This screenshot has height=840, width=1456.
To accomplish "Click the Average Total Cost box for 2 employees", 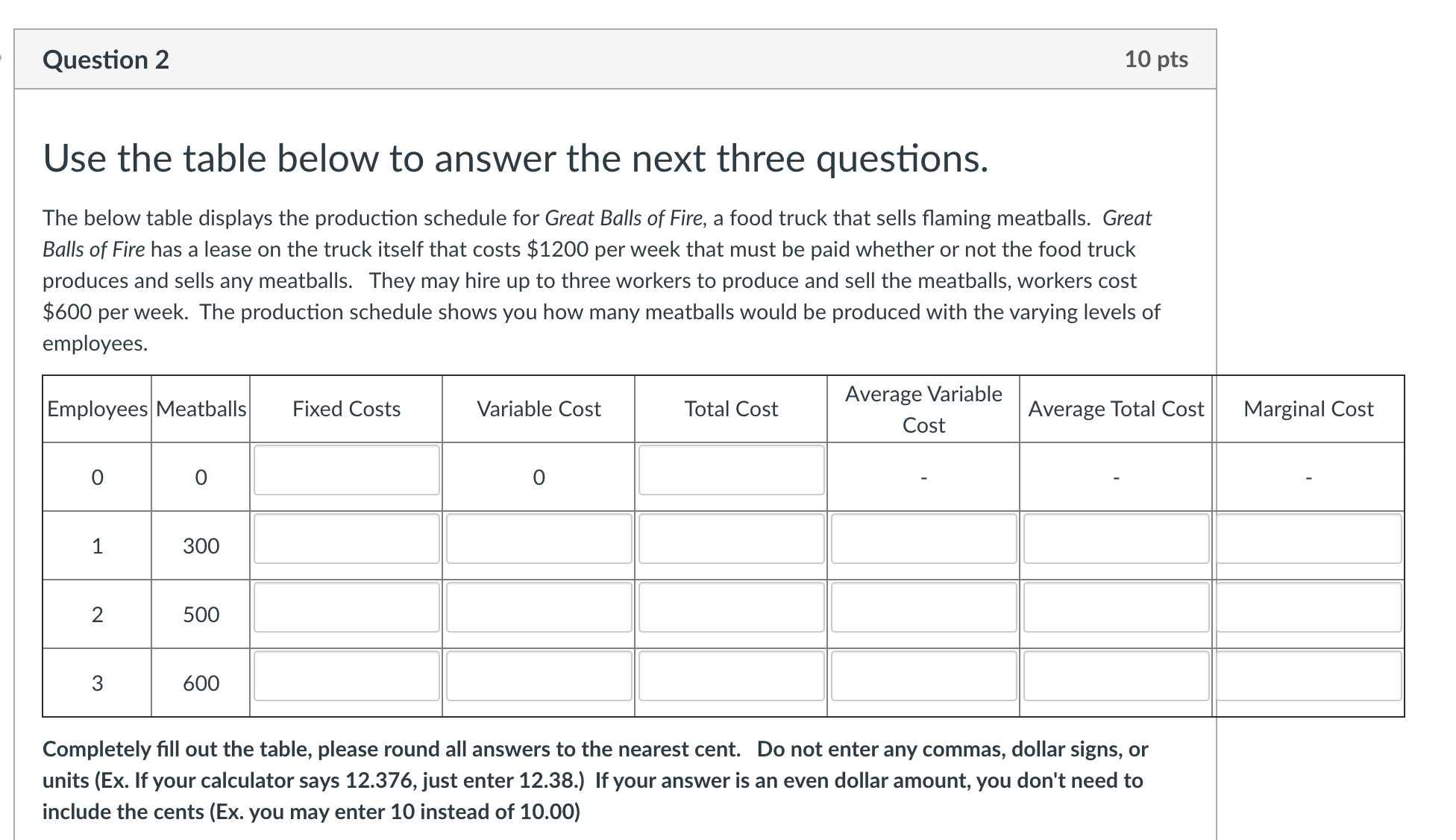I will point(1116,607).
